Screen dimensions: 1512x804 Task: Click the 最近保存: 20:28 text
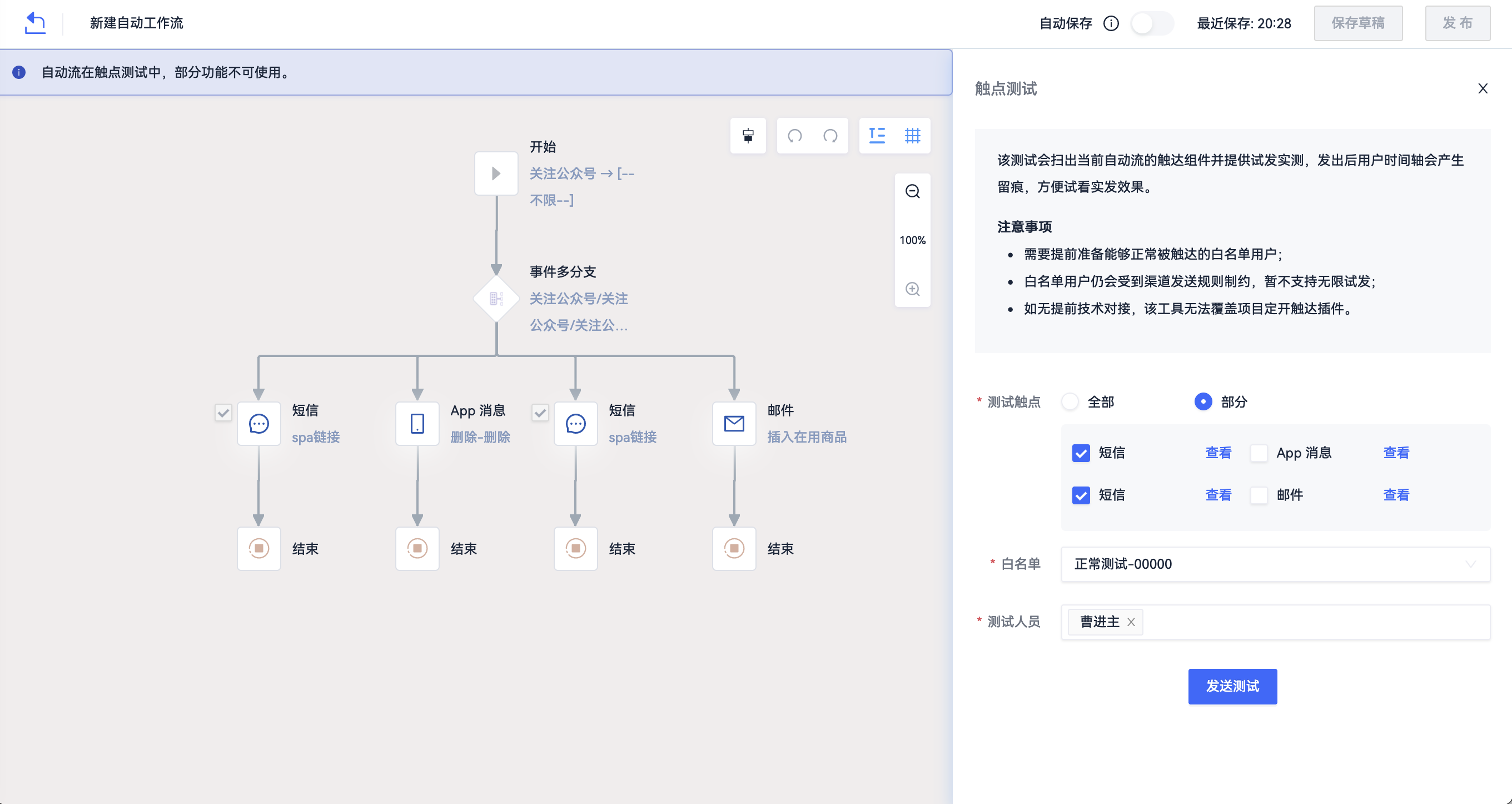click(1244, 23)
